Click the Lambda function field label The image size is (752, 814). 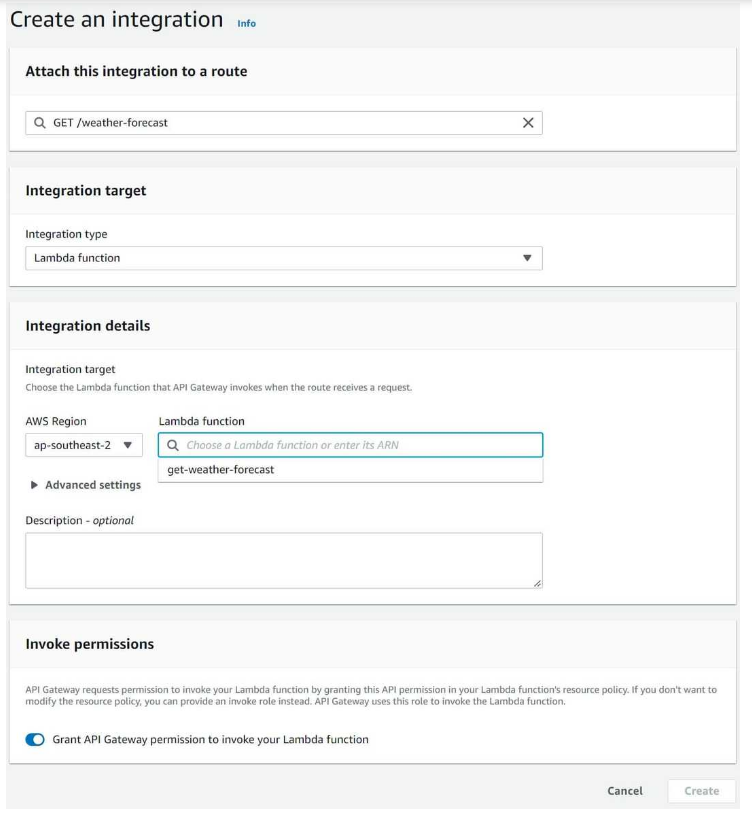tap(201, 421)
